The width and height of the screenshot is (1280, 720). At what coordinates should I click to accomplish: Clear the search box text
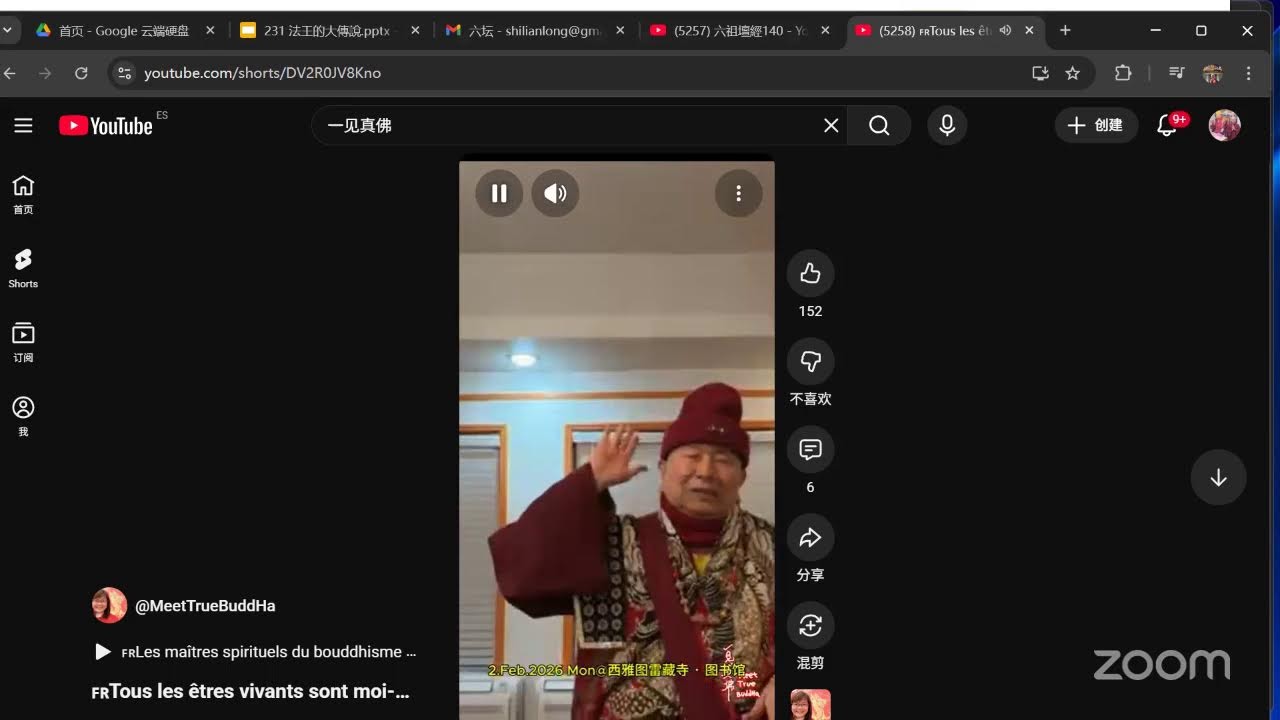click(x=831, y=125)
